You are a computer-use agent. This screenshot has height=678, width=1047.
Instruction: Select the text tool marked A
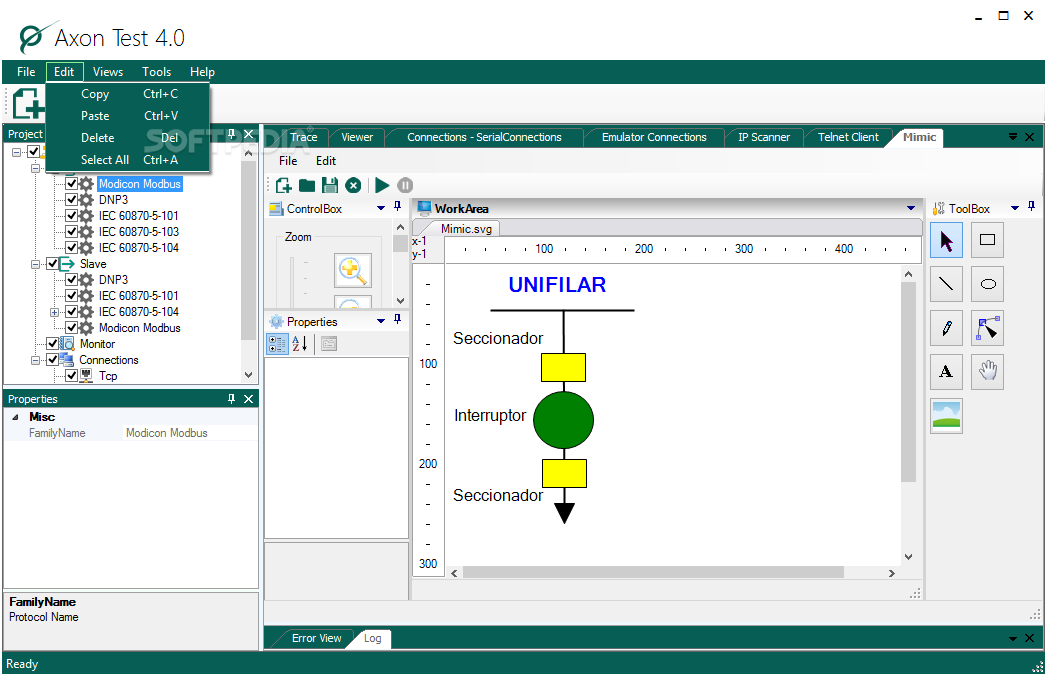click(946, 371)
